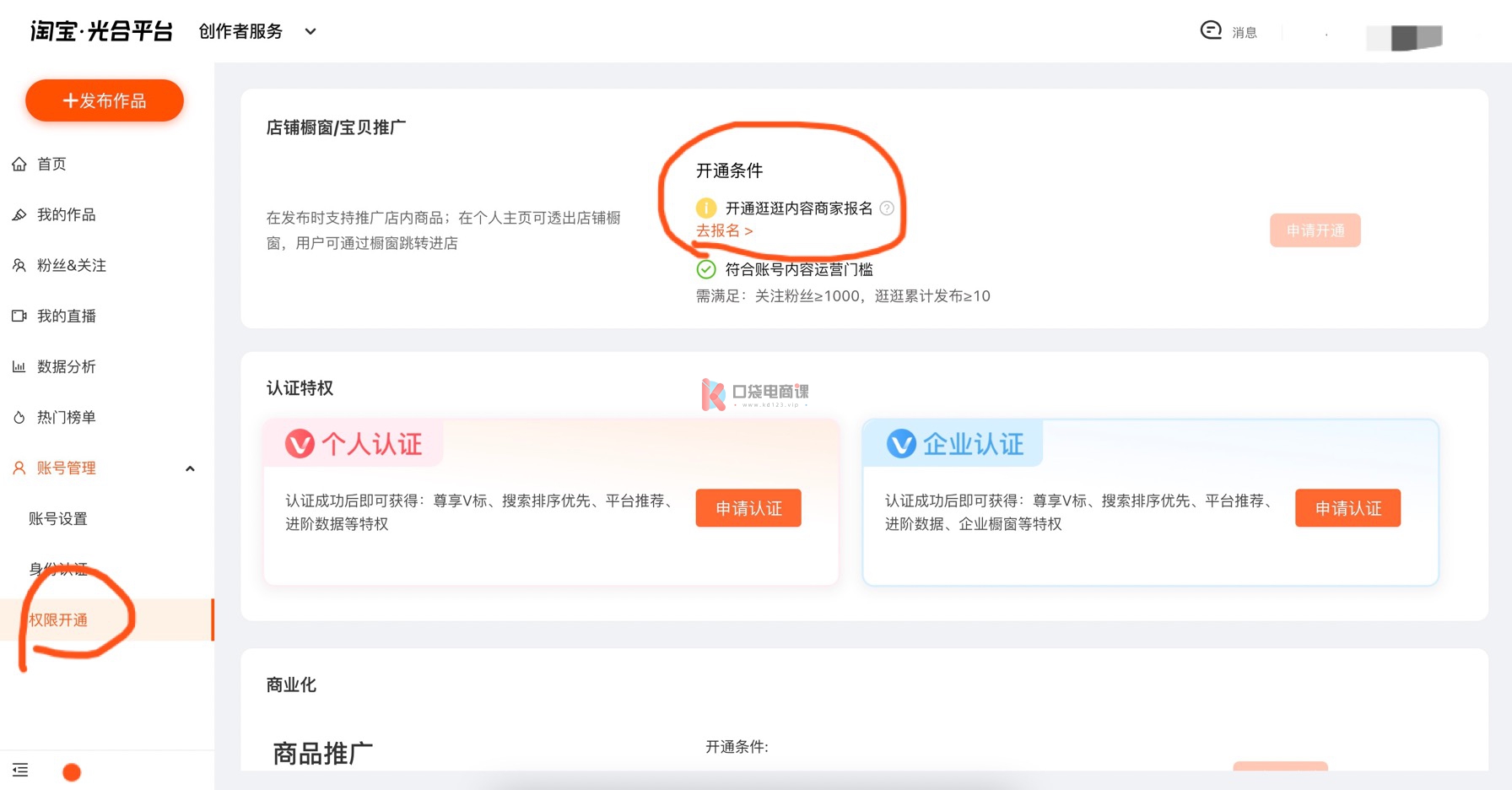Click the 需满足：关注粉丝≥1000 requirement text

[x=843, y=296]
